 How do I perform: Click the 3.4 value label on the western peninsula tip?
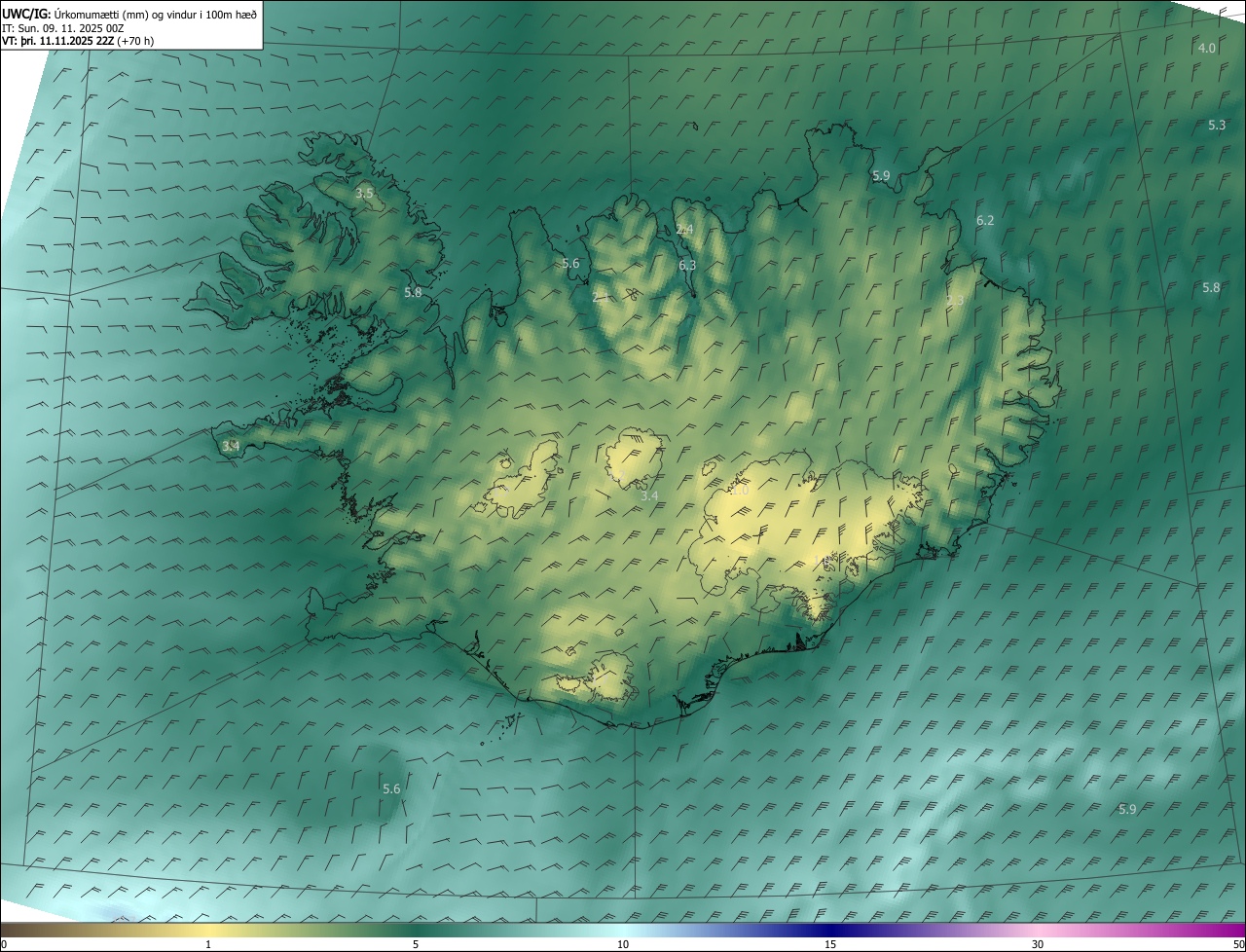(231, 446)
